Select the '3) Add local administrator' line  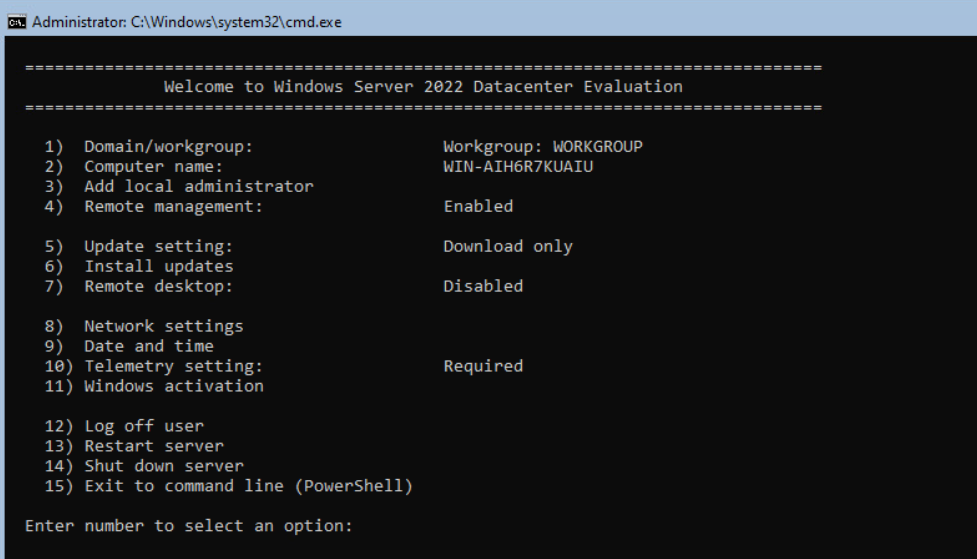coord(179,186)
